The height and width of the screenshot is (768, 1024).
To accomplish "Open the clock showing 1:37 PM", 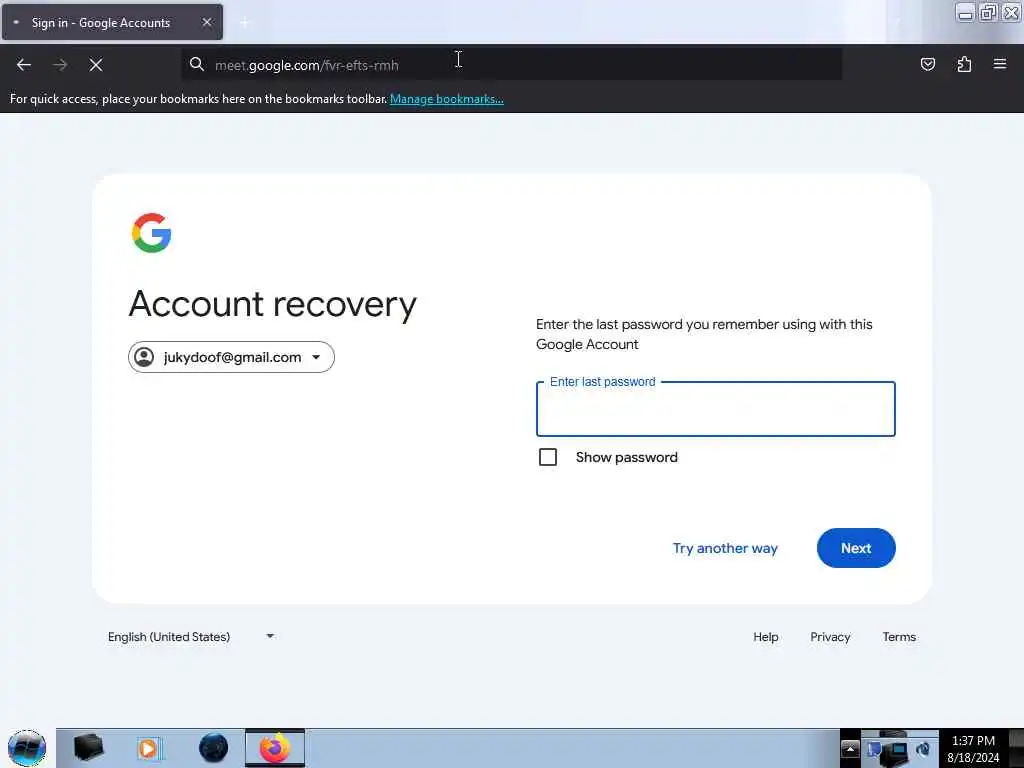I will click(x=973, y=749).
